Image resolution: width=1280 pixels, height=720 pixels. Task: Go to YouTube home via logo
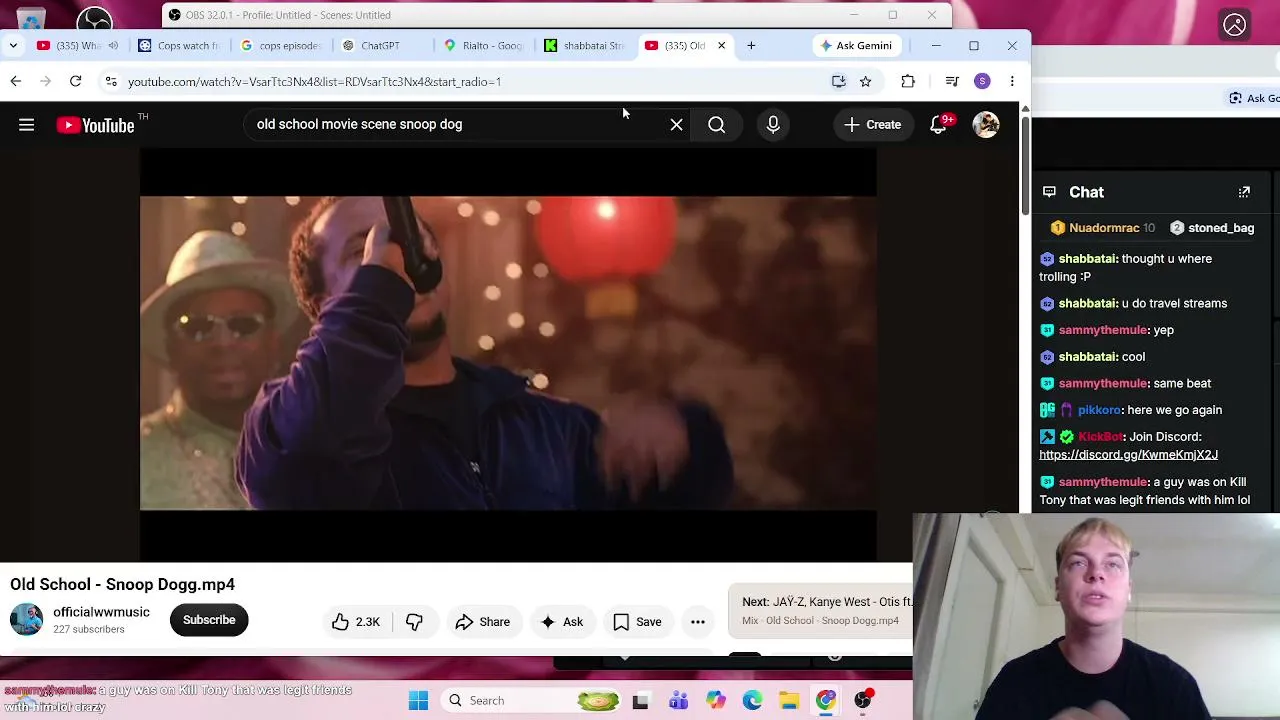pyautogui.click(x=95, y=125)
